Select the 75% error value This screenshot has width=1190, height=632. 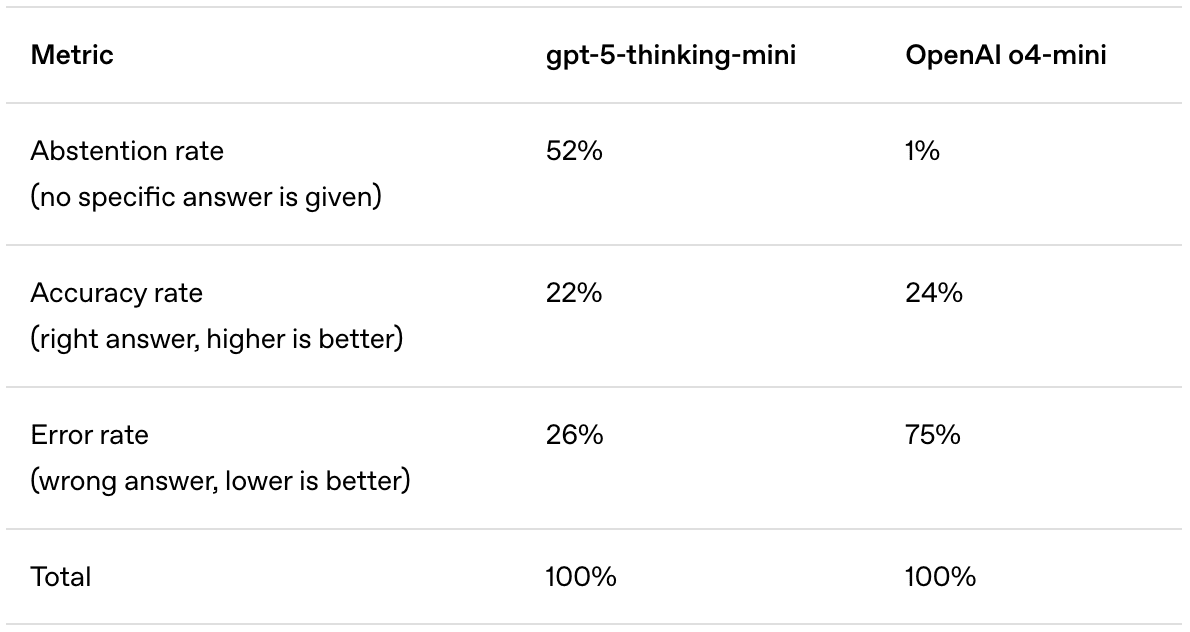[x=933, y=435]
